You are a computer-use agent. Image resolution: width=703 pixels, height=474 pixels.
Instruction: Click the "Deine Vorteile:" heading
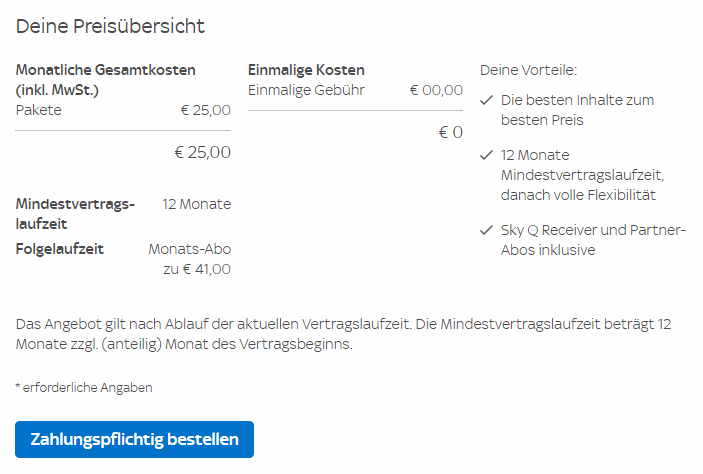click(x=528, y=70)
